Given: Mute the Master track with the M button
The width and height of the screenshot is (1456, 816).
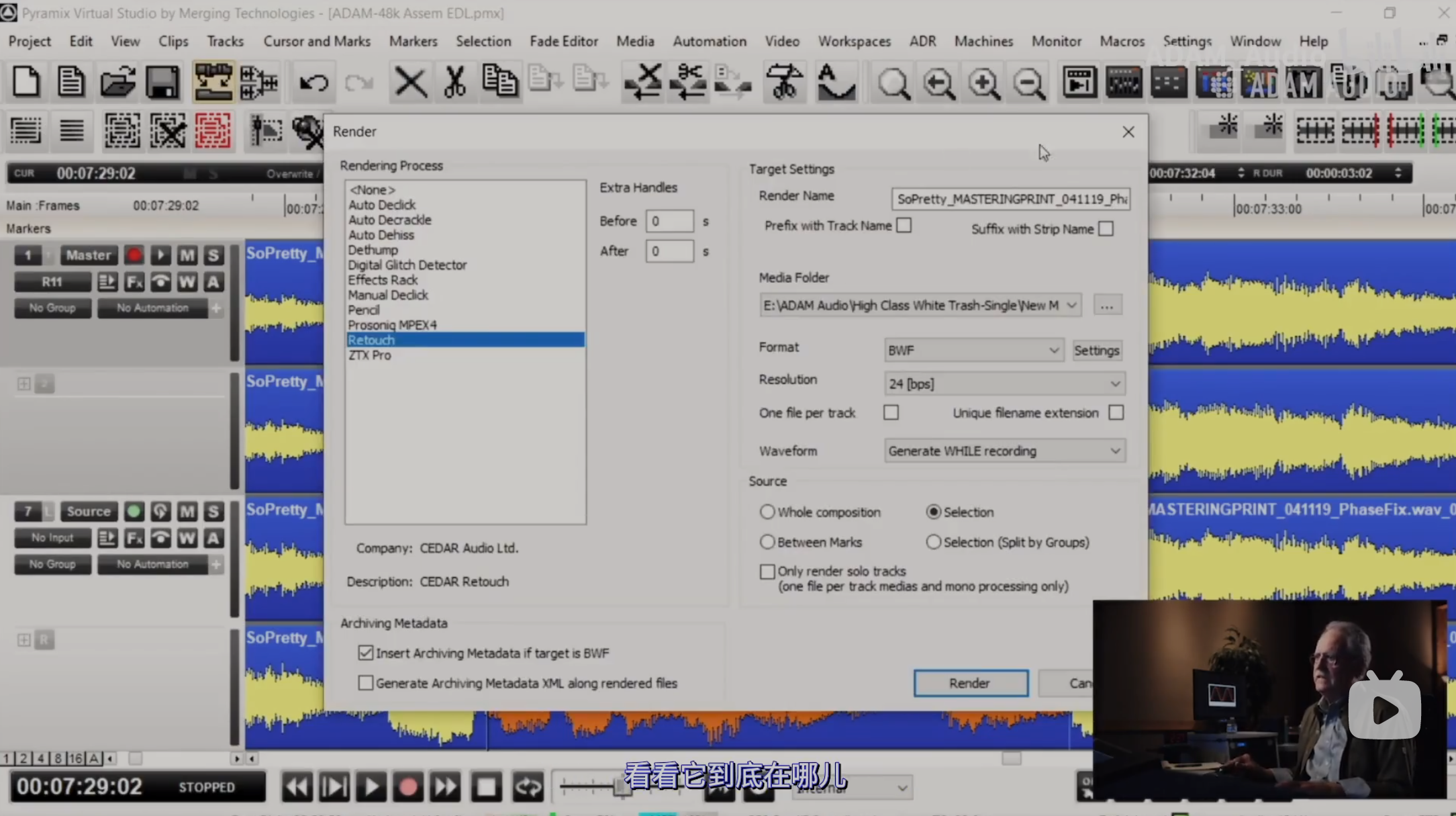Looking at the screenshot, I should tap(187, 255).
